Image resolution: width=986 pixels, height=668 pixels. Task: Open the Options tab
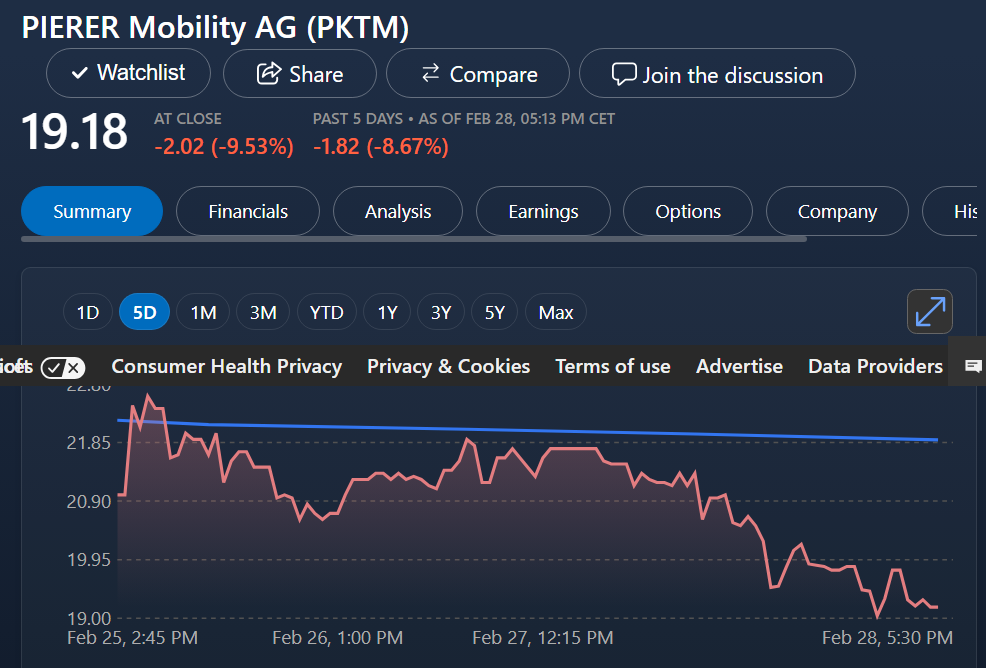(x=688, y=212)
